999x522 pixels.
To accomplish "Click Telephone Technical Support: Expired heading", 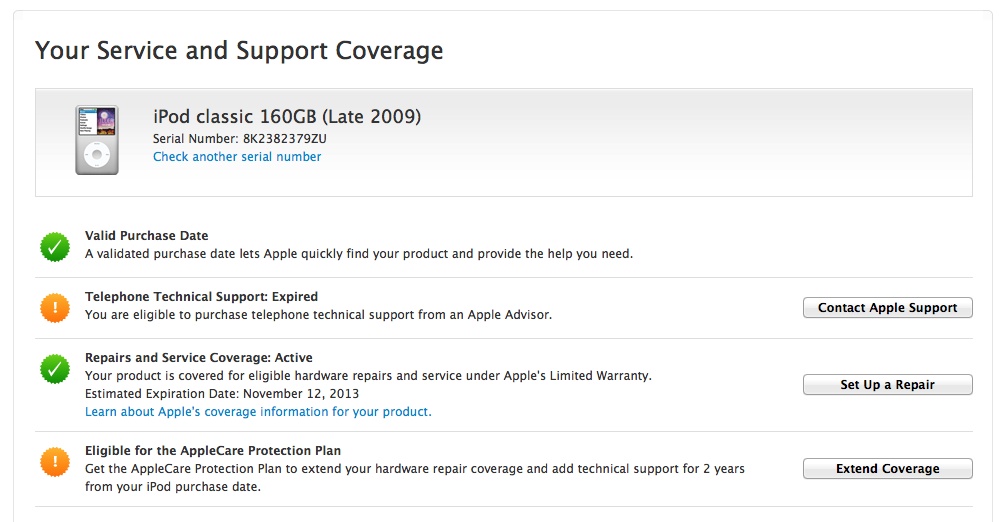I will [x=201, y=296].
